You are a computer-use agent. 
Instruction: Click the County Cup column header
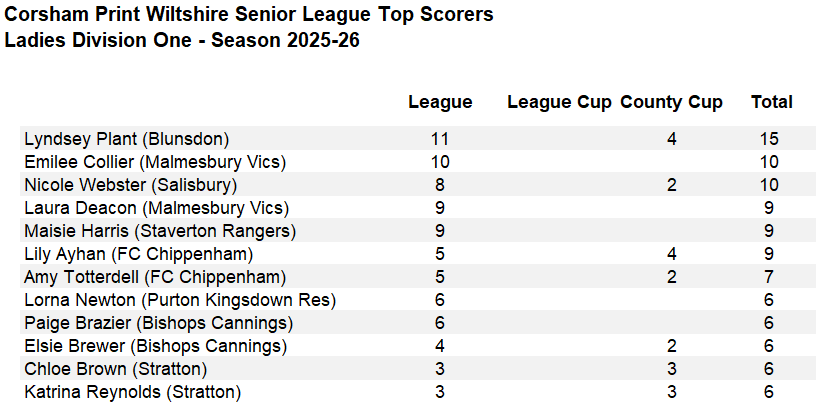(671, 102)
